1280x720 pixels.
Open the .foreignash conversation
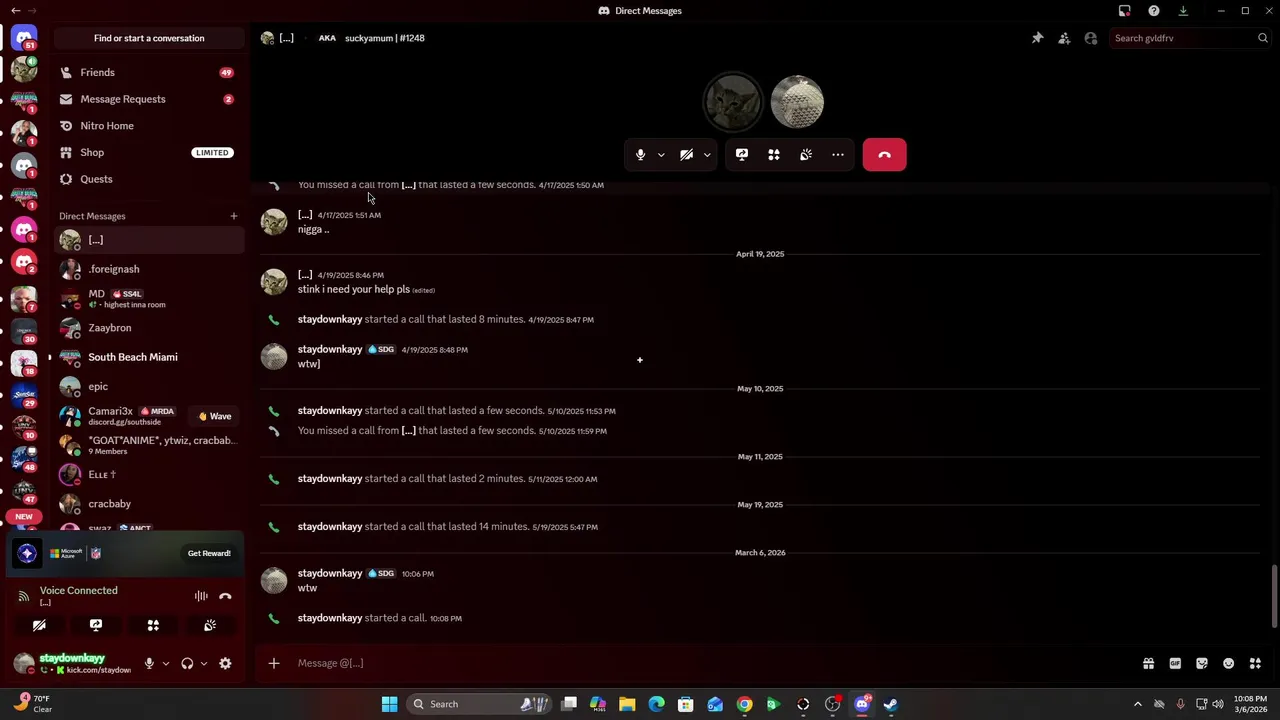(149, 269)
